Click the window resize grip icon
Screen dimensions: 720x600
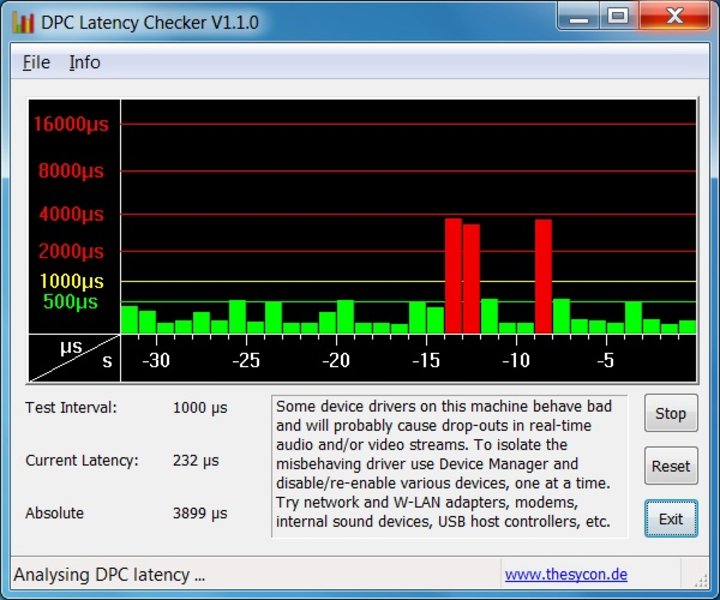coord(701,580)
